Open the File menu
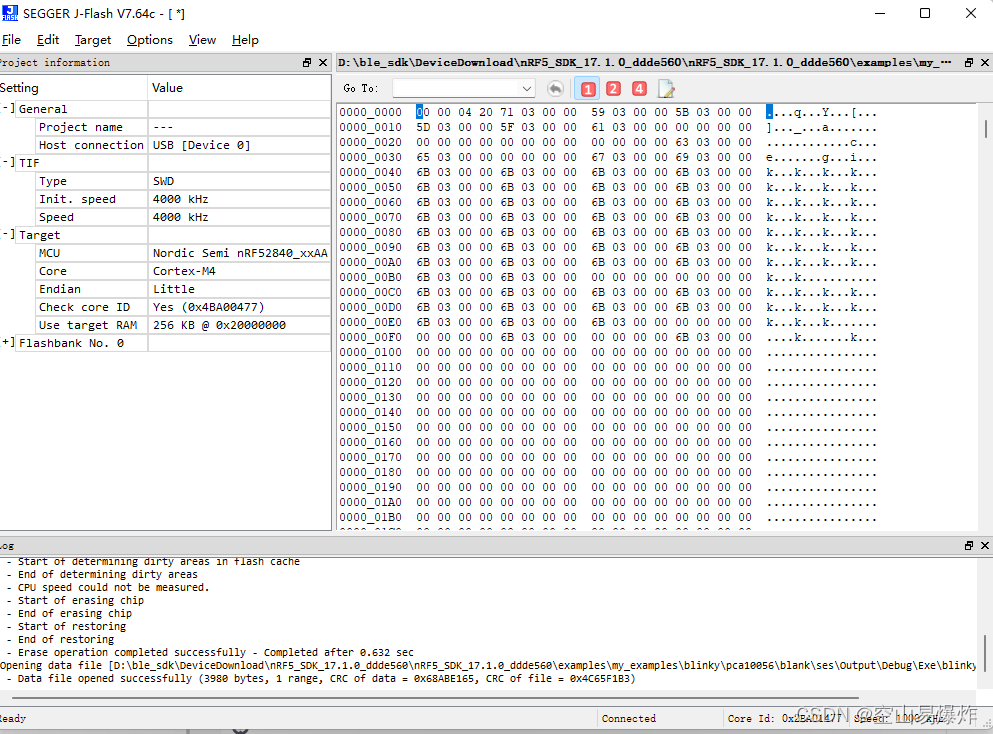The image size is (993, 734). point(11,40)
